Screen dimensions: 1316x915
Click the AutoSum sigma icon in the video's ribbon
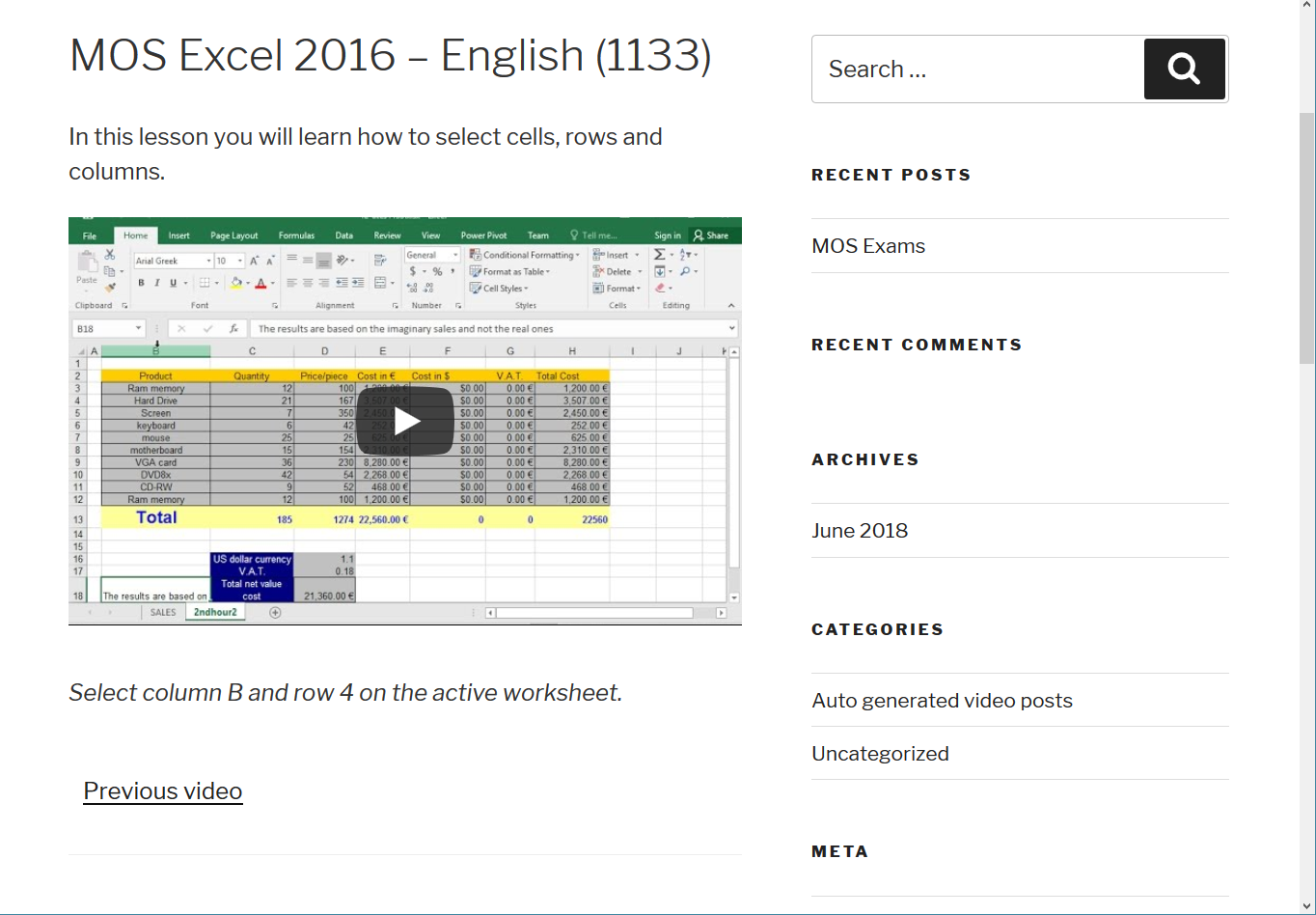(x=660, y=255)
